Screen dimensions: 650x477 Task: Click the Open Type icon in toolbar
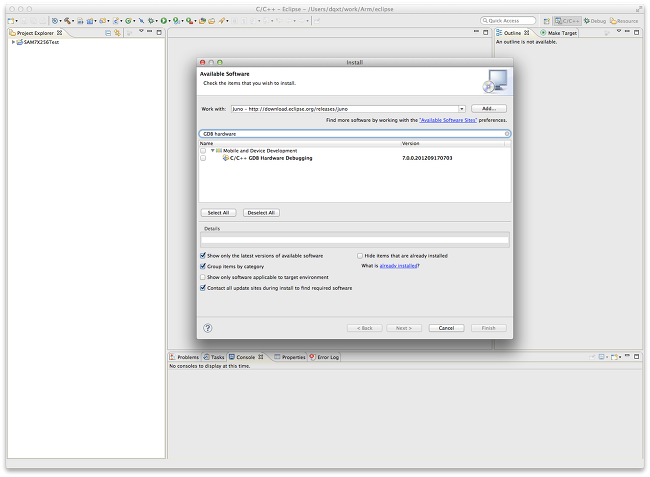coord(202,21)
